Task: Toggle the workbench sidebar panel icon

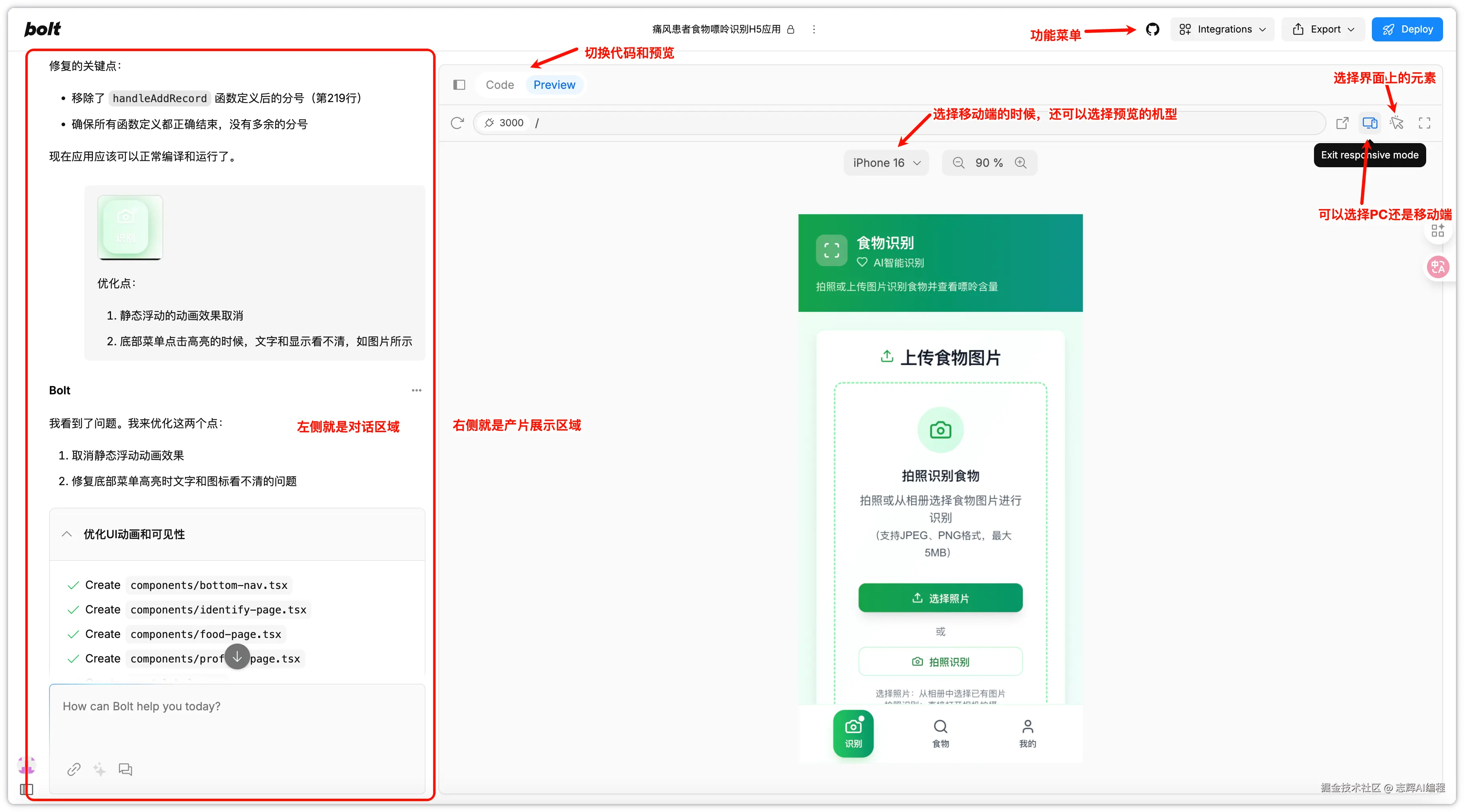Action: tap(459, 84)
